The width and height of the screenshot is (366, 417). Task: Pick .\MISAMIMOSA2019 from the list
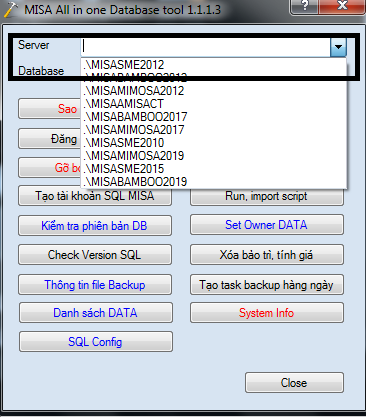(x=214, y=156)
